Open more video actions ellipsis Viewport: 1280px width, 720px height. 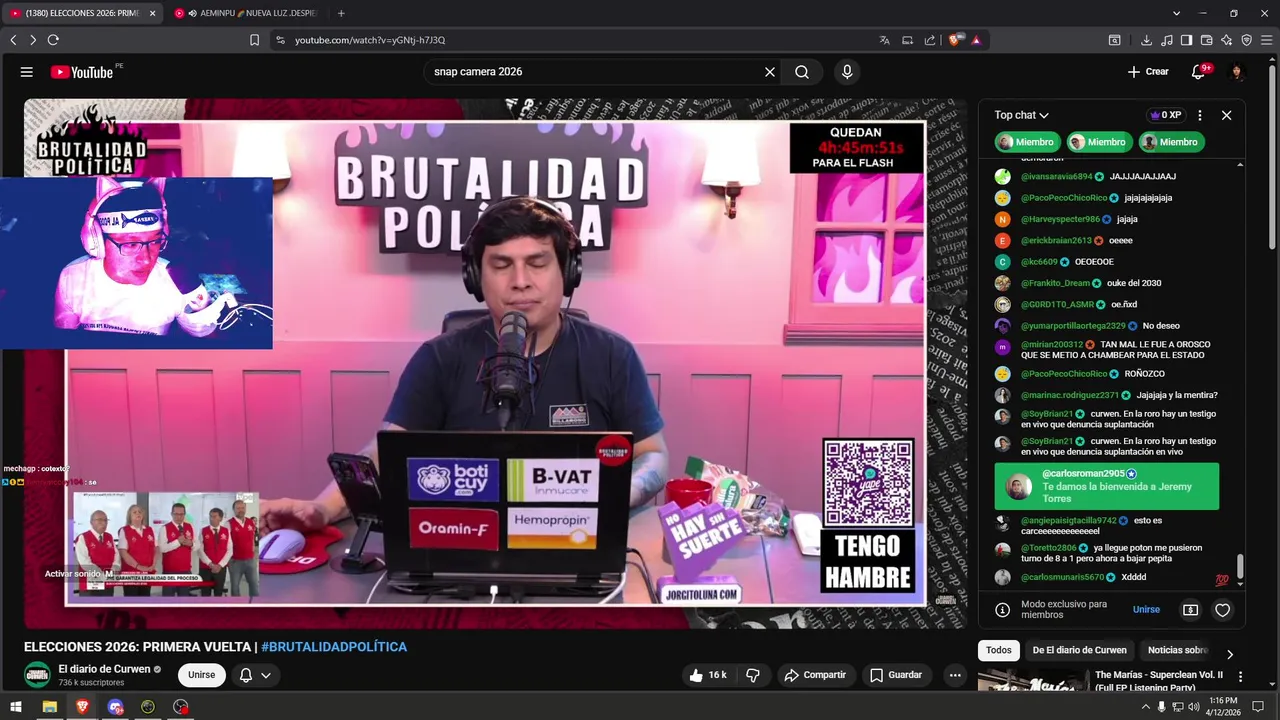pyautogui.click(x=955, y=675)
